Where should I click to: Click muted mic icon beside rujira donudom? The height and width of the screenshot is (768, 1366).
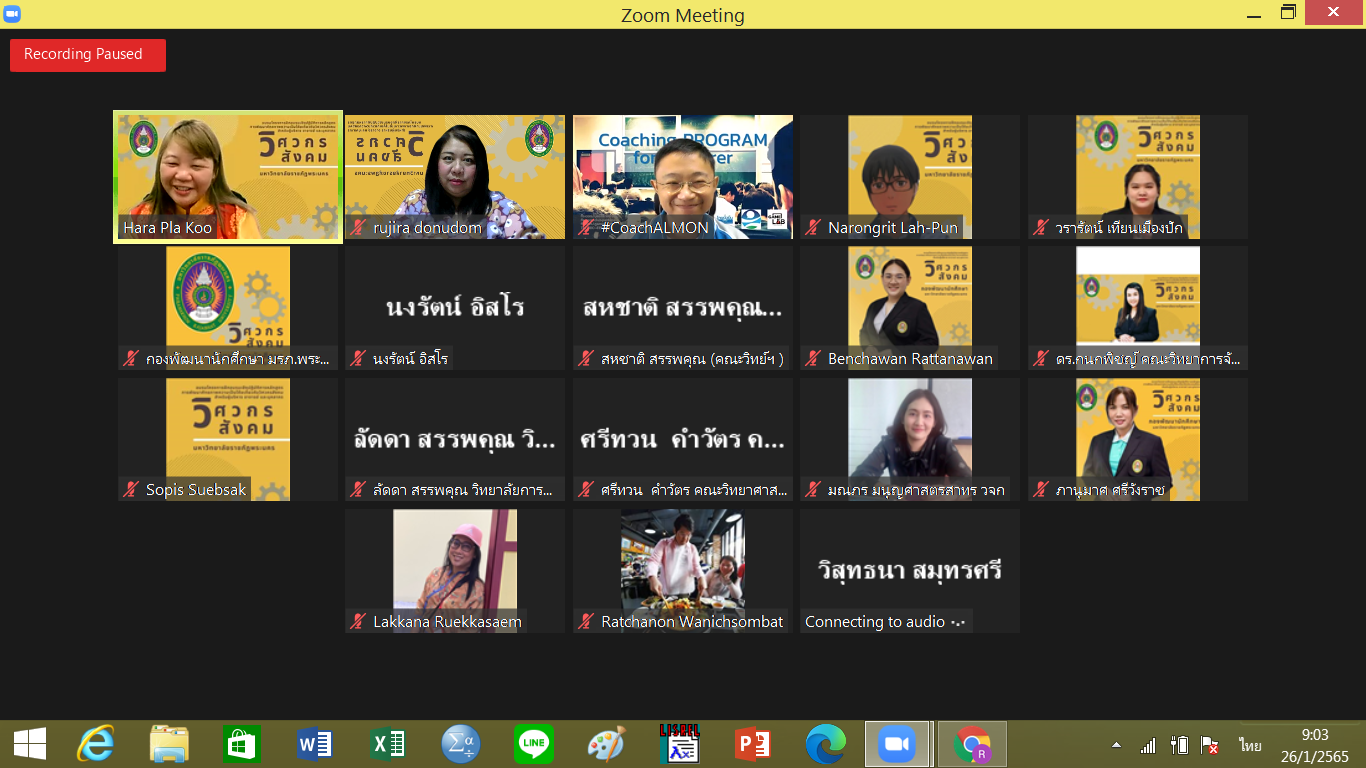(358, 228)
